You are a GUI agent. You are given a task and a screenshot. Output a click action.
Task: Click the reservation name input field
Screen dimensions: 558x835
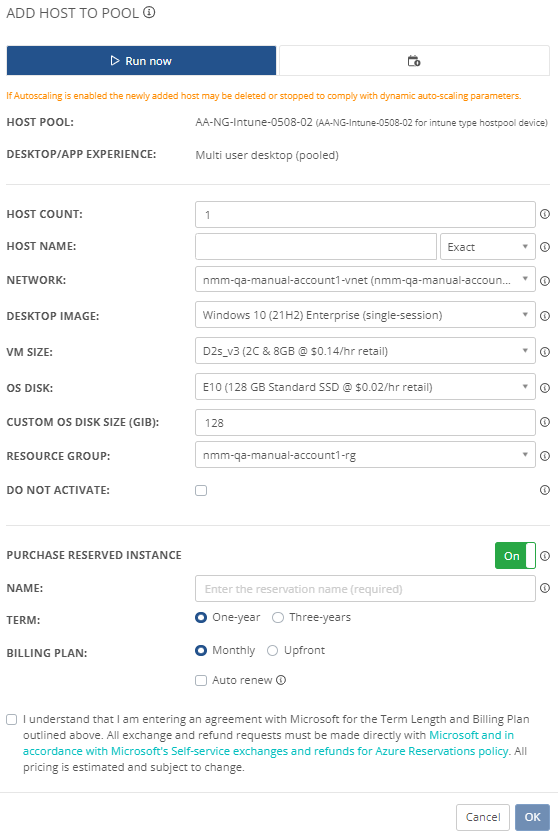coord(365,588)
